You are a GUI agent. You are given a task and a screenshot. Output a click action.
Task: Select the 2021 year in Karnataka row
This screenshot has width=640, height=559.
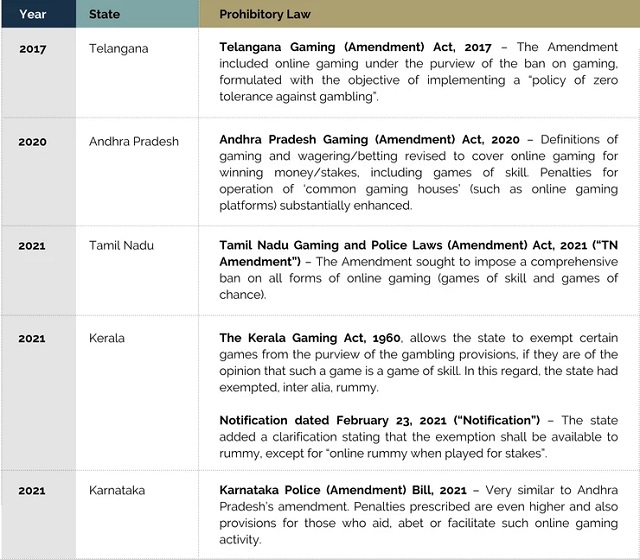pyautogui.click(x=32, y=491)
